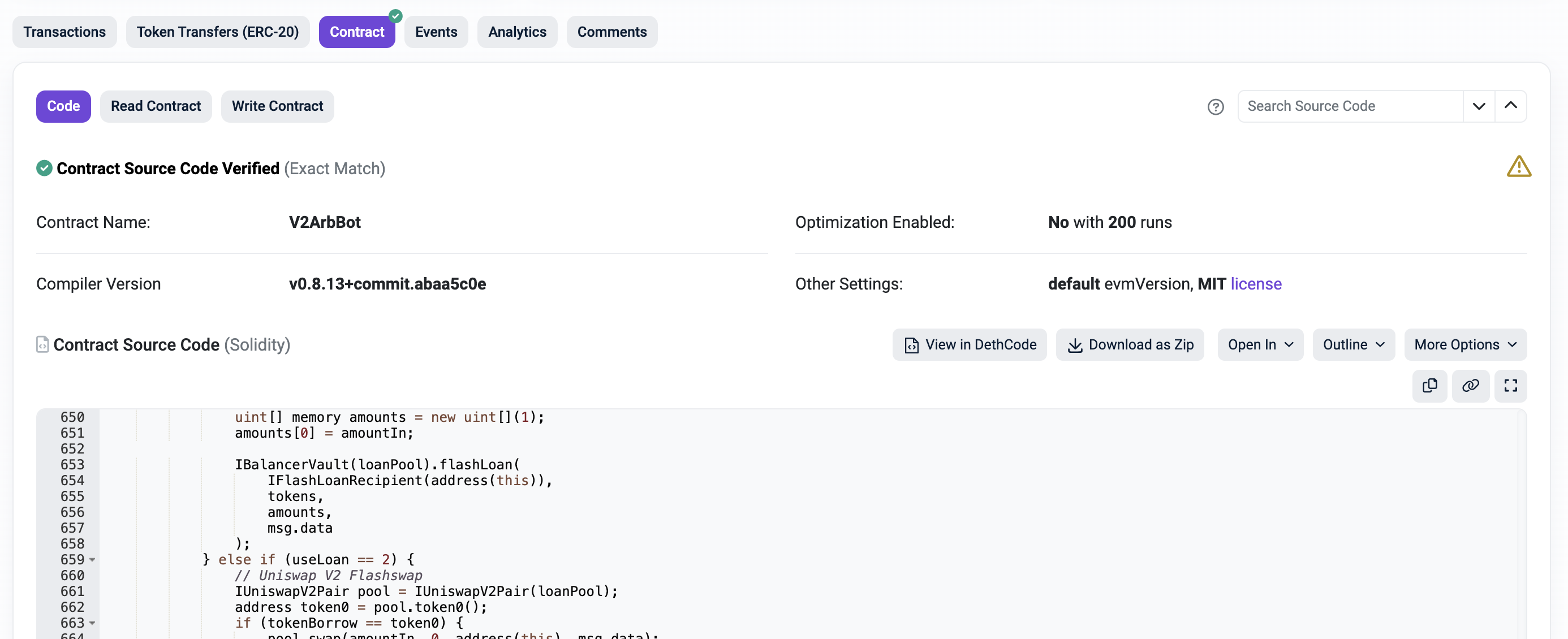Screen dimensions: 1568x639
Task: Switch to the Events tab
Action: 436,32
